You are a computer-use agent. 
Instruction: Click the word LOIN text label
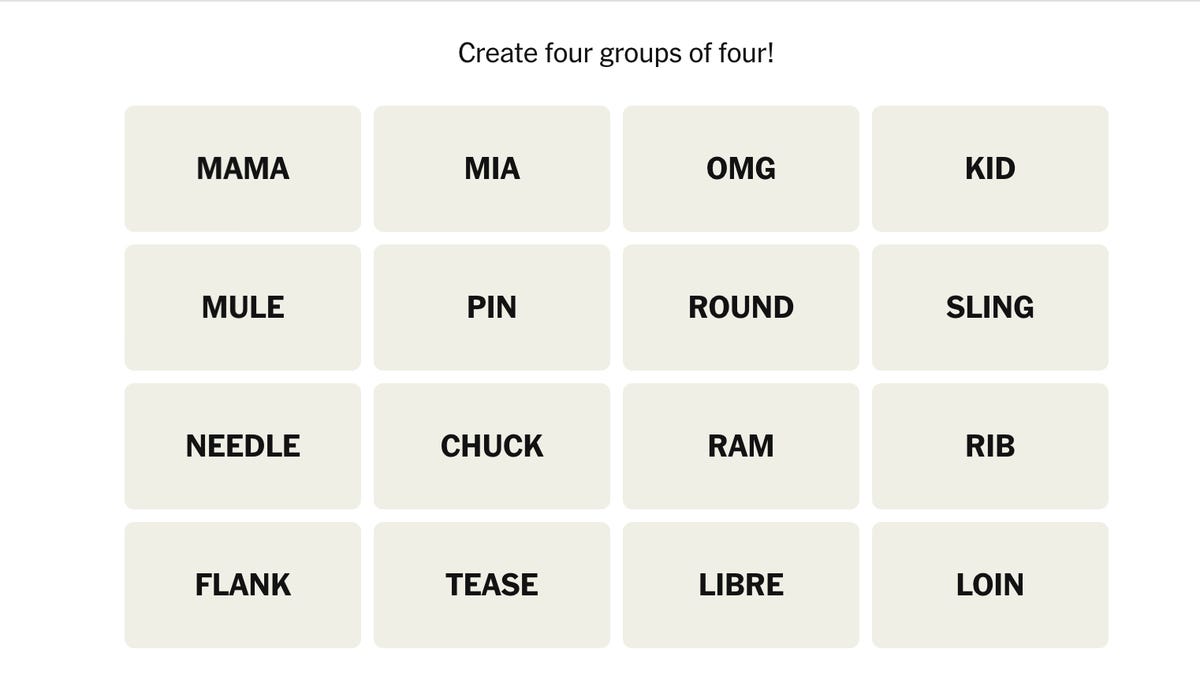[990, 585]
